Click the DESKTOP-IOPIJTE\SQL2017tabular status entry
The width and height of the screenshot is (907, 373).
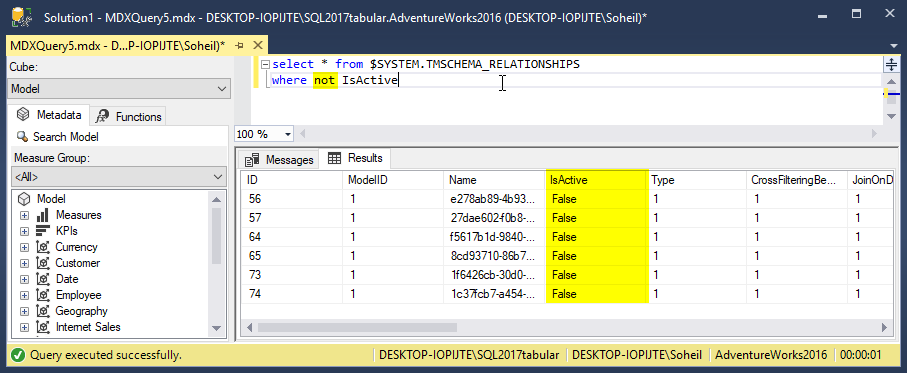(469, 355)
